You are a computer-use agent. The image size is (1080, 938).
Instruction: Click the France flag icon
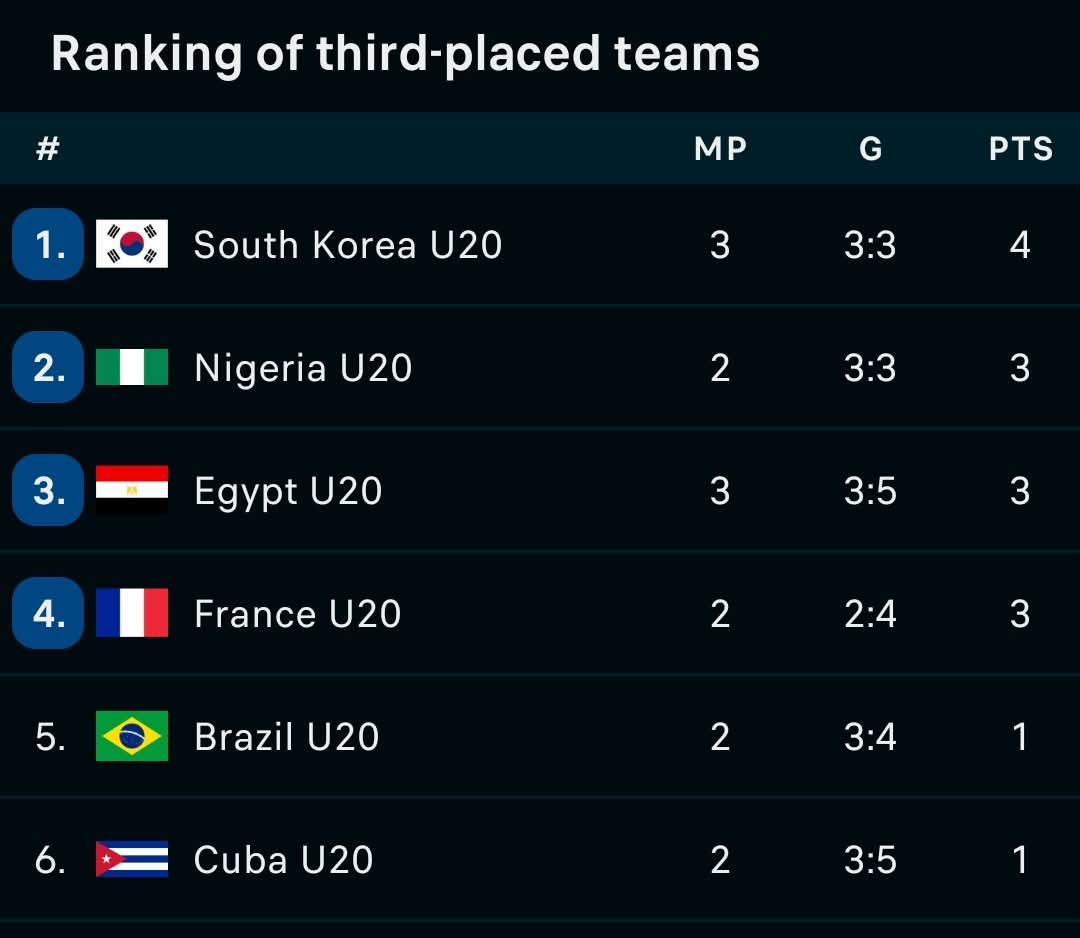tap(132, 613)
